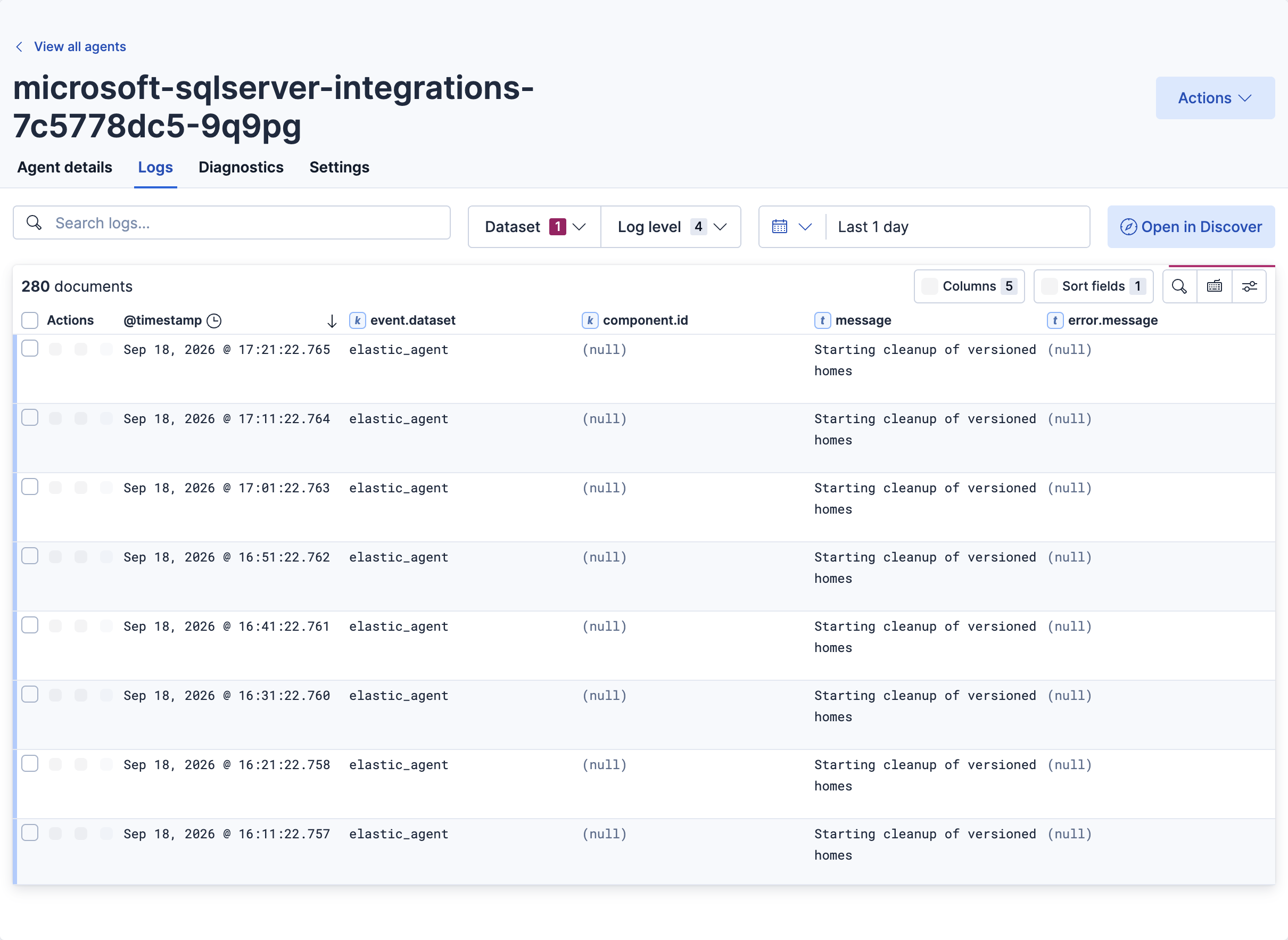Select the checkbox for row 17:01:22.763
This screenshot has height=940, width=1288.
tap(30, 487)
